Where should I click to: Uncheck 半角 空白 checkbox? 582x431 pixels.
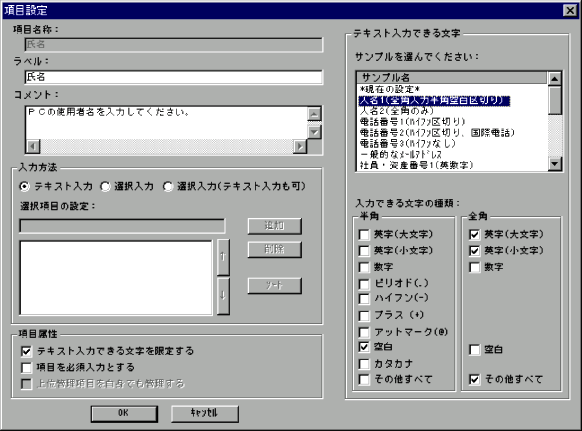364,347
